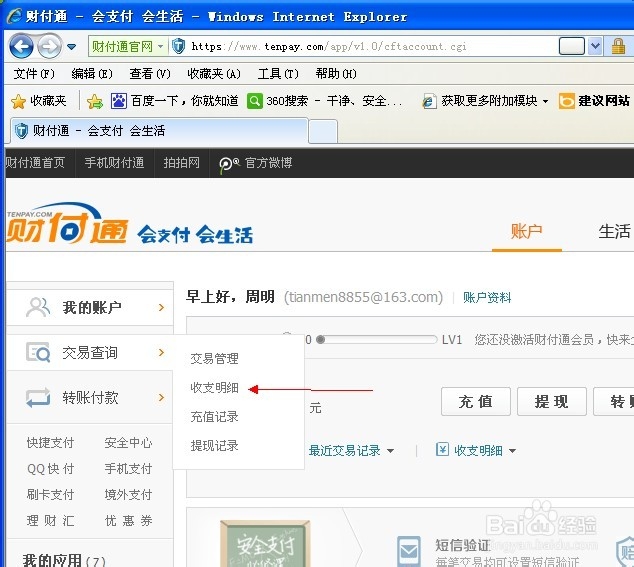
Task: Click the 短信验证 envelope icon
Action: point(409,551)
